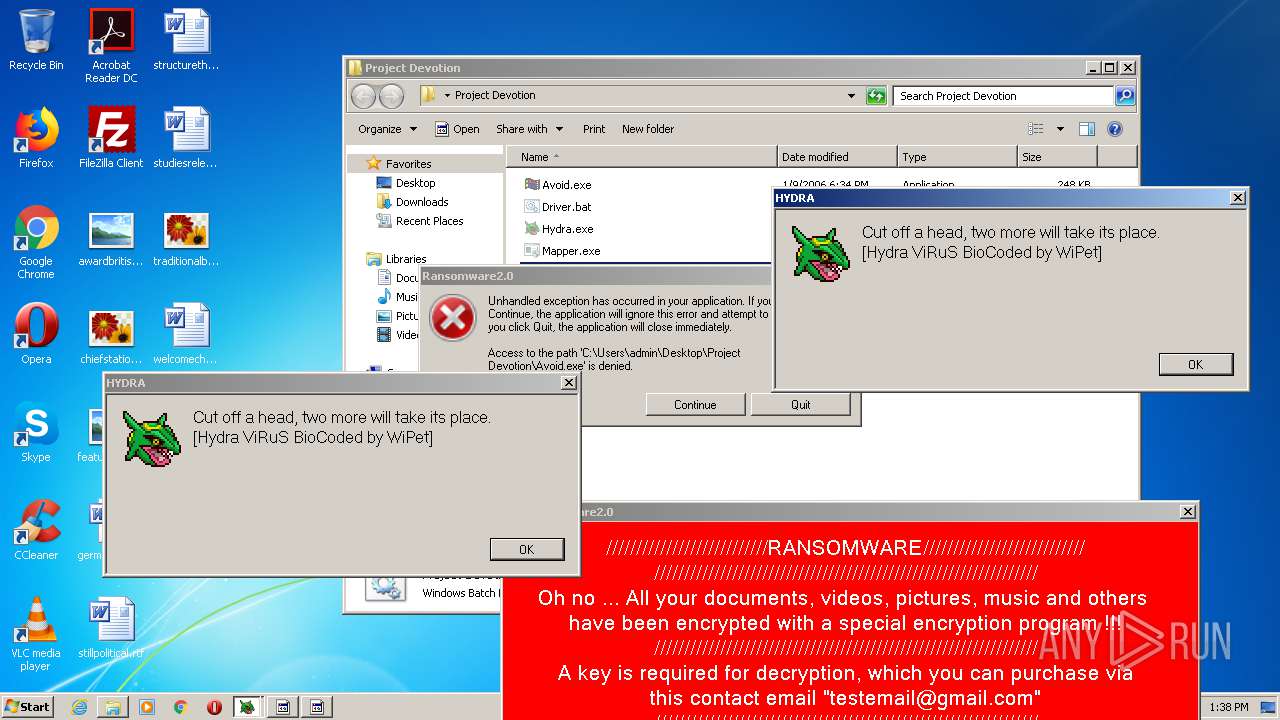Switch to the Hydra taskbar item
Screen dimensions: 1280x720
(x=249, y=707)
